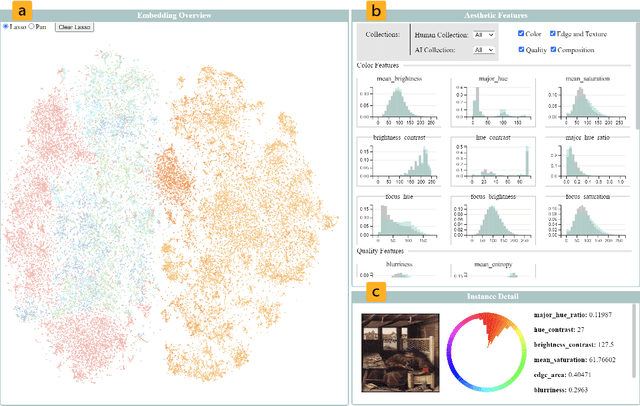
Task: Select the Lasso radio button
Action: [x=6, y=26]
